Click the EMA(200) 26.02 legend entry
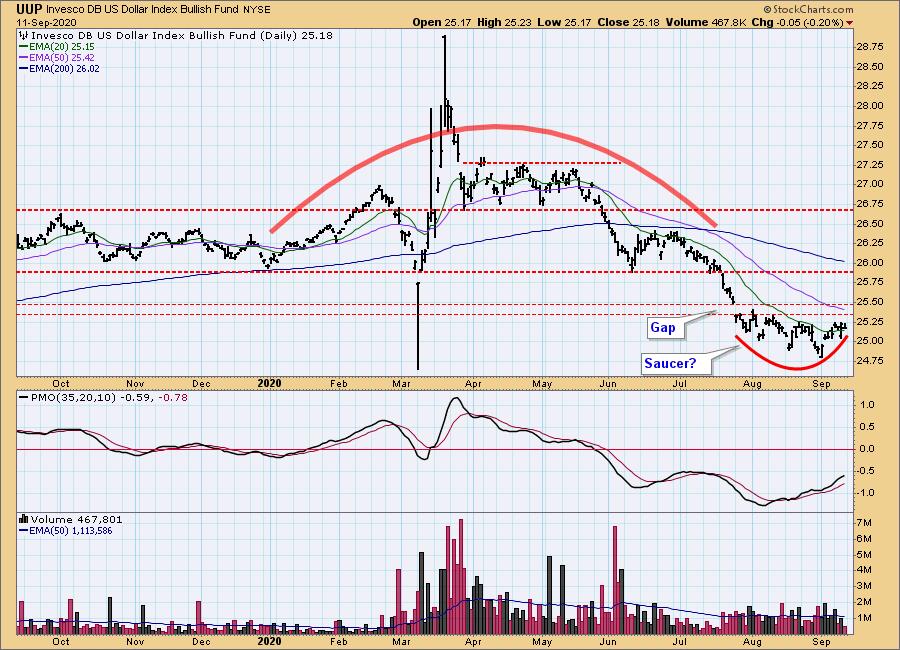The image size is (900, 650). click(64, 68)
